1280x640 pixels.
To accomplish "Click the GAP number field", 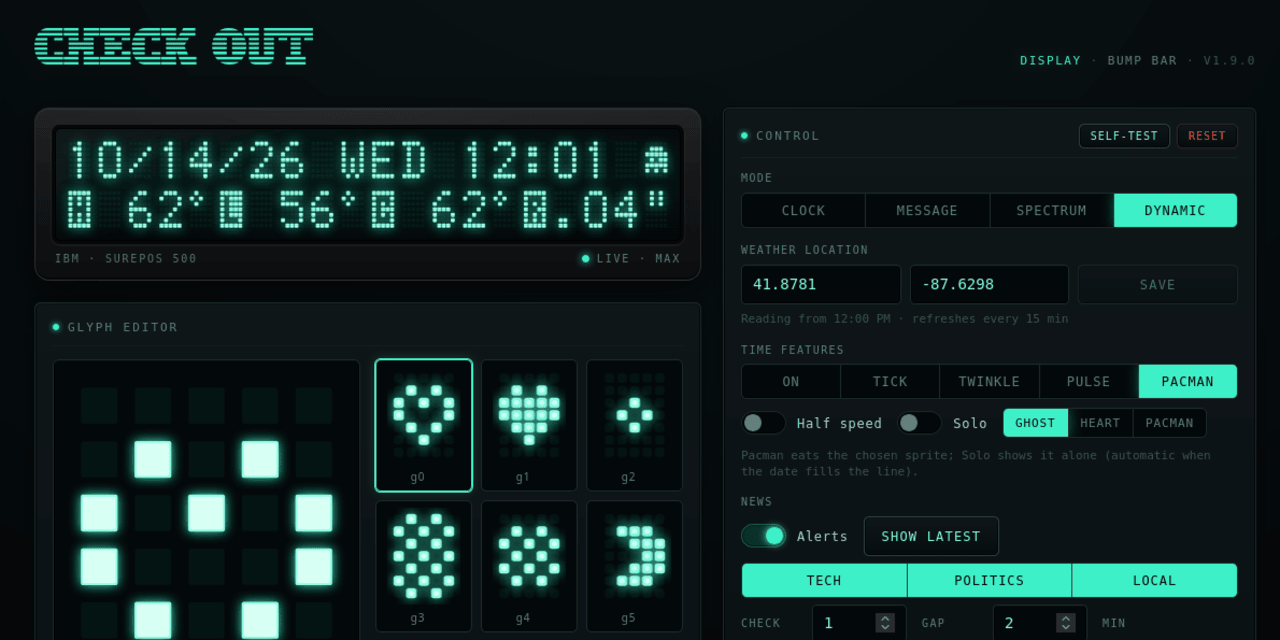I will coord(1040,623).
